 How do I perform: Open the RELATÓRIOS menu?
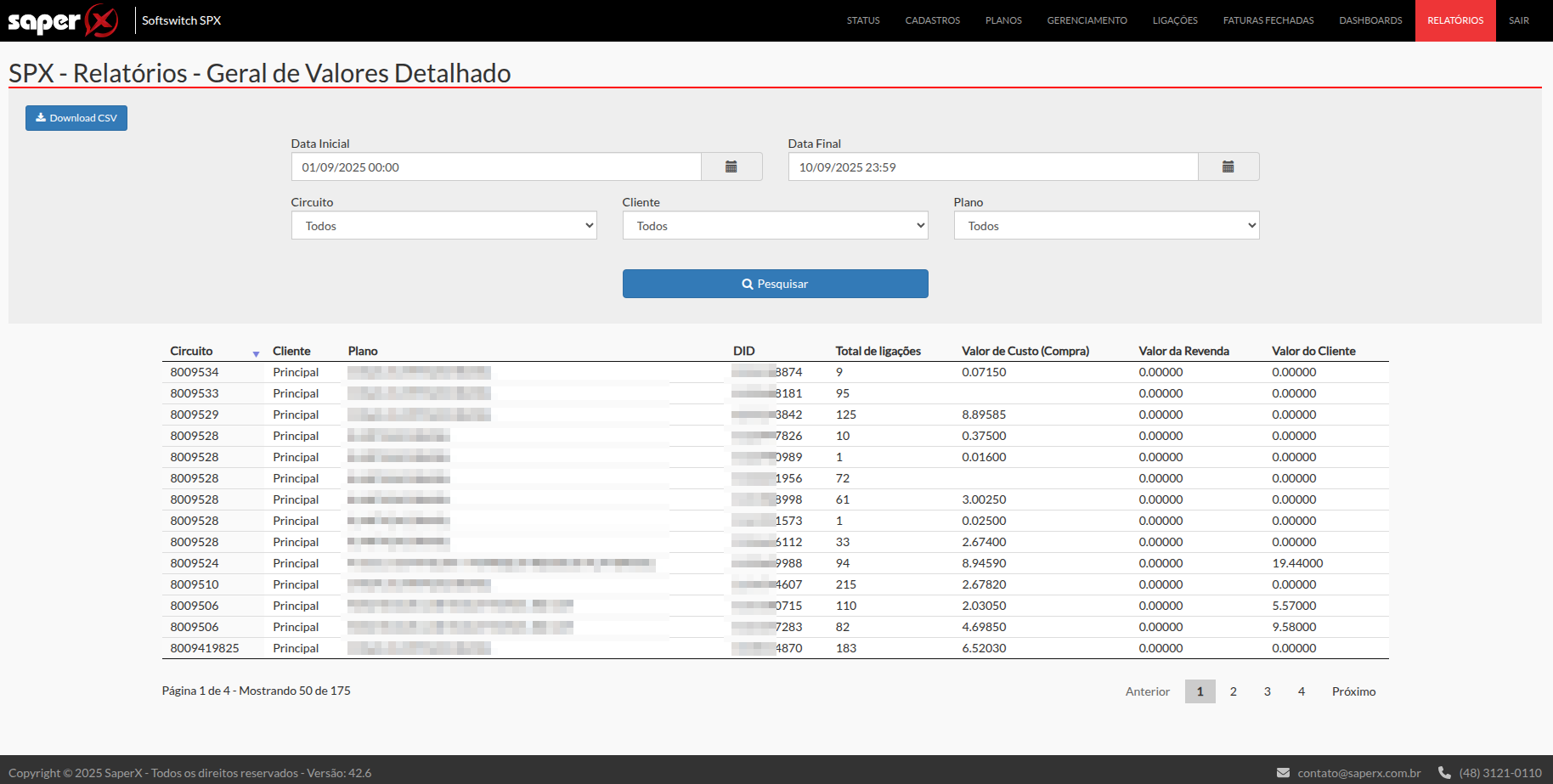pos(1455,20)
